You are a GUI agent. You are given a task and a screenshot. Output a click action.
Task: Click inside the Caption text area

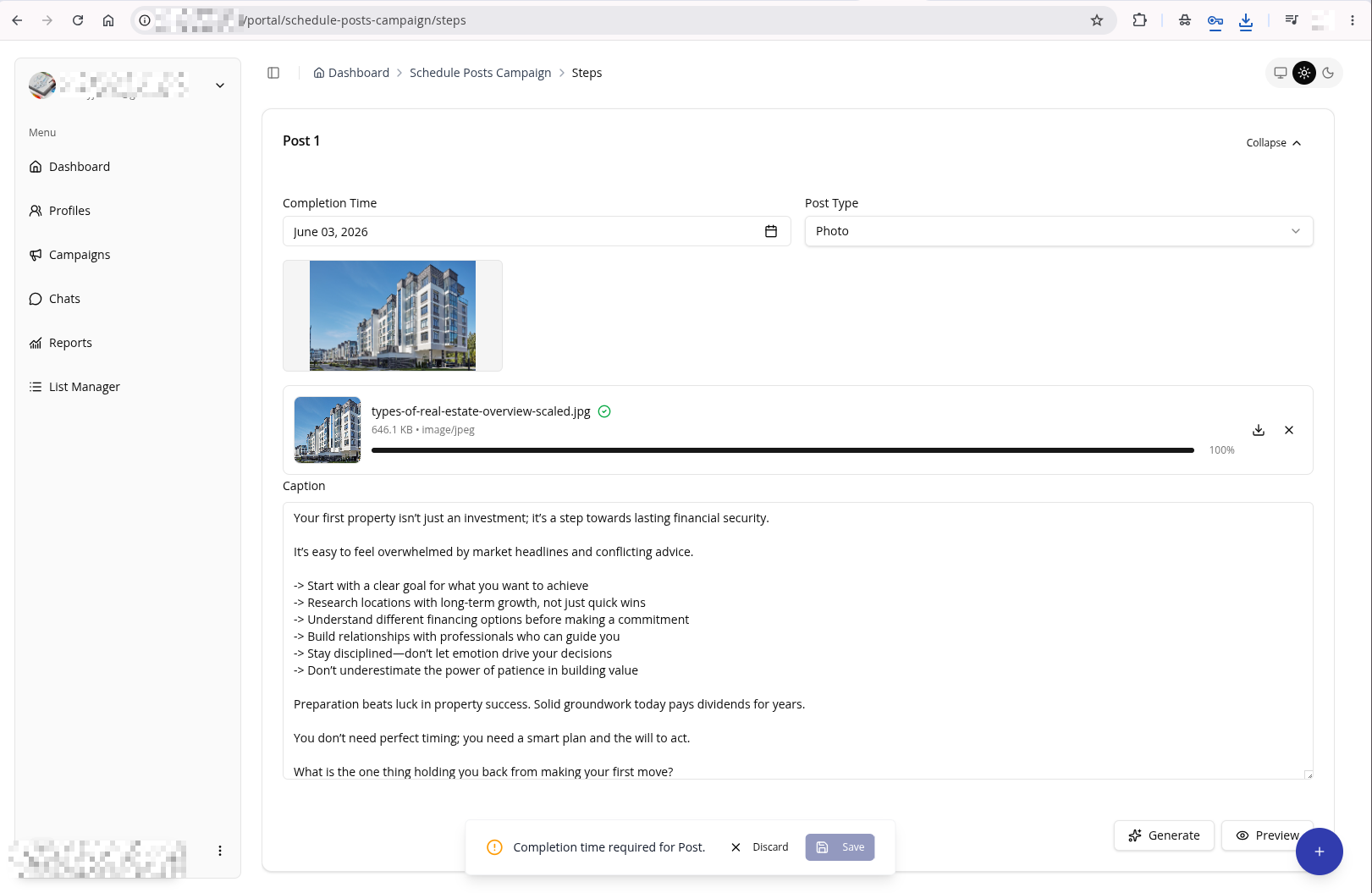click(797, 641)
